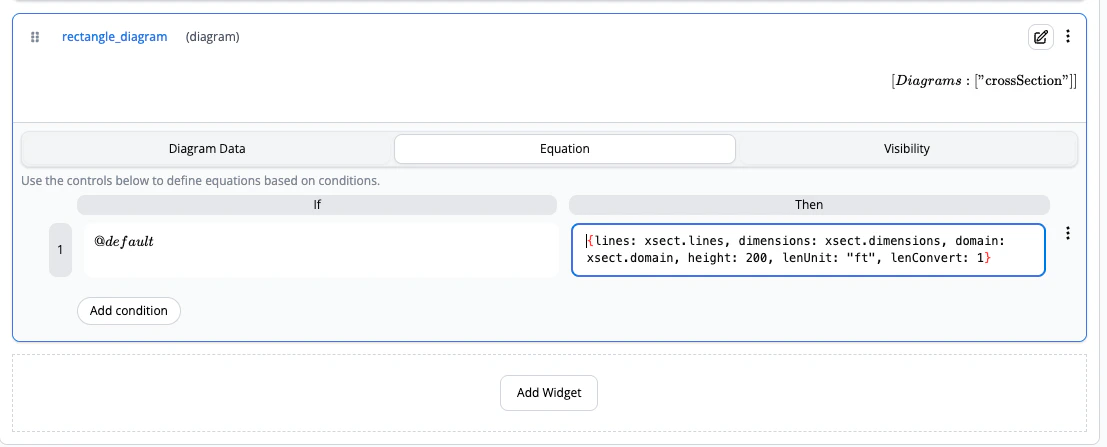This screenshot has height=447, width=1107.
Task: Open the rectangle_diagram name link
Action: [114, 37]
